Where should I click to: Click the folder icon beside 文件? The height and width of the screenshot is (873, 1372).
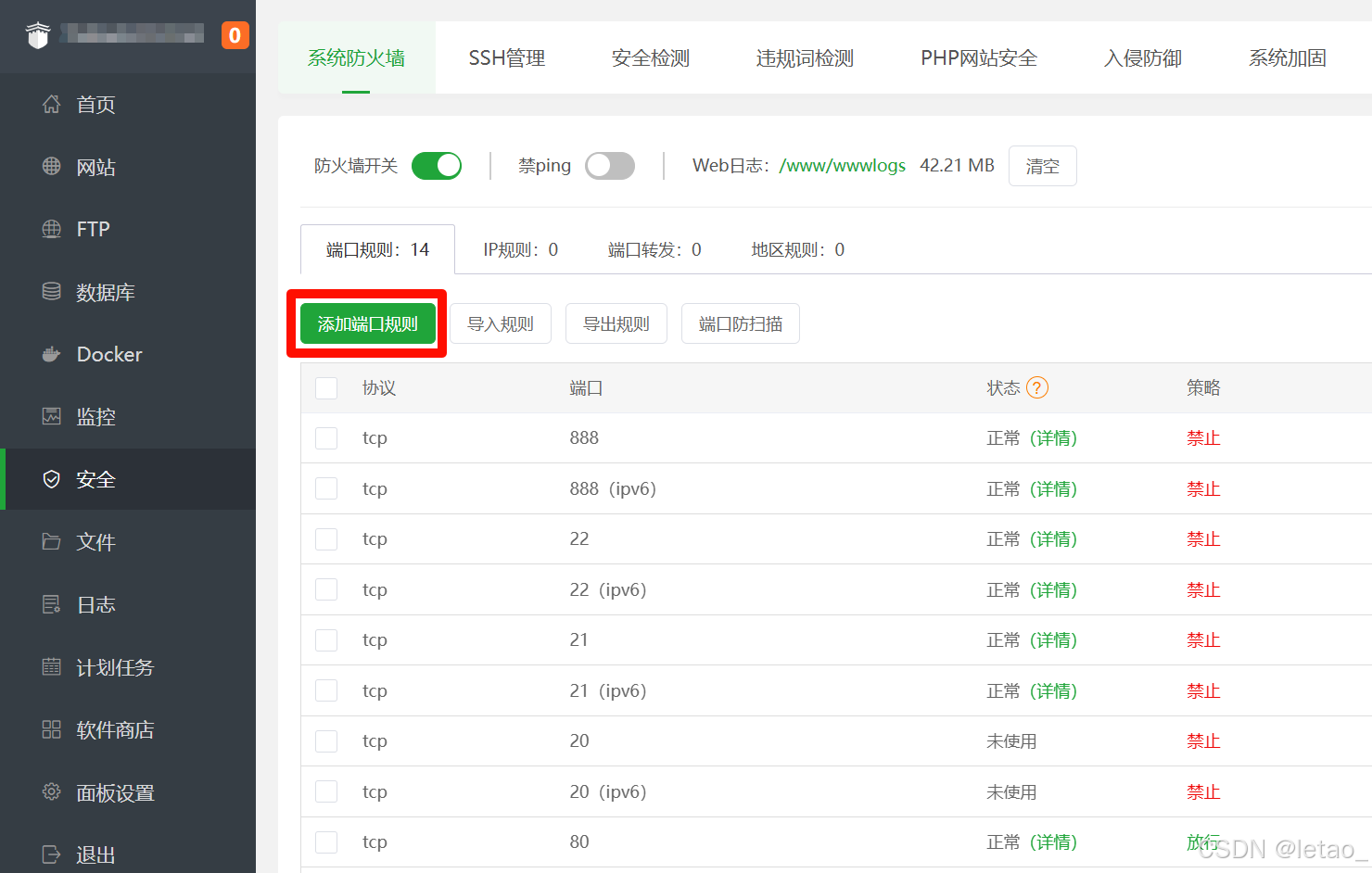coord(52,541)
